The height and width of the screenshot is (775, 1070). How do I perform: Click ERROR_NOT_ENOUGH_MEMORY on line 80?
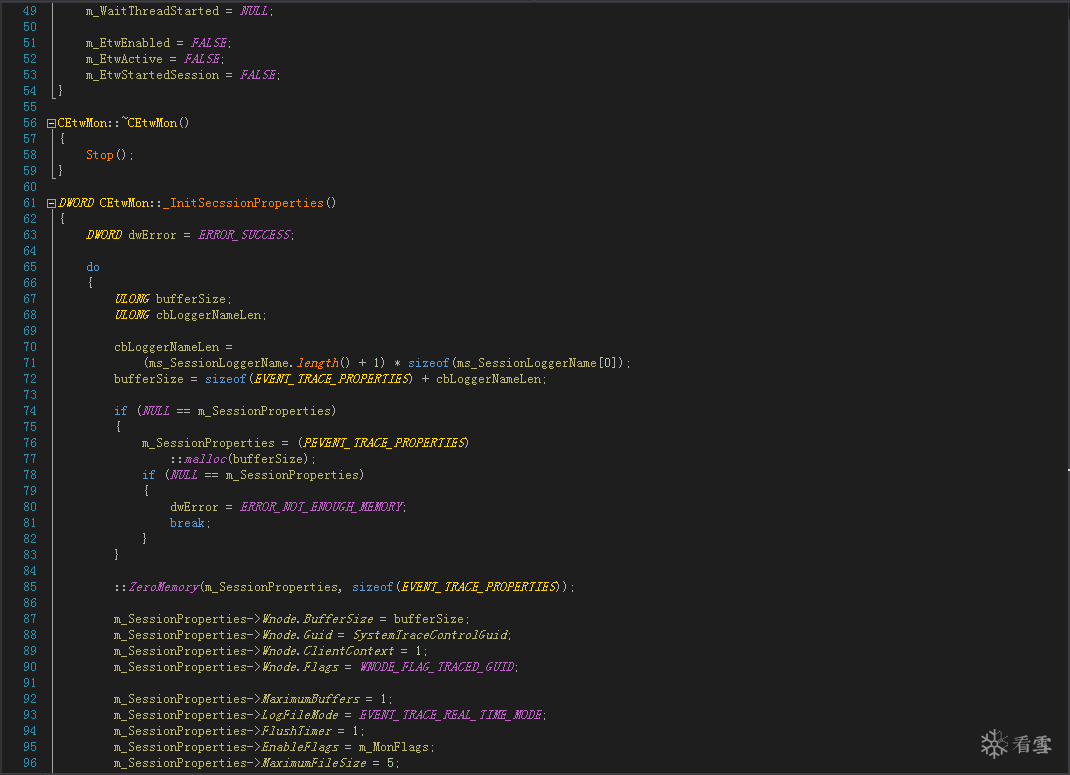pyautogui.click(x=321, y=507)
